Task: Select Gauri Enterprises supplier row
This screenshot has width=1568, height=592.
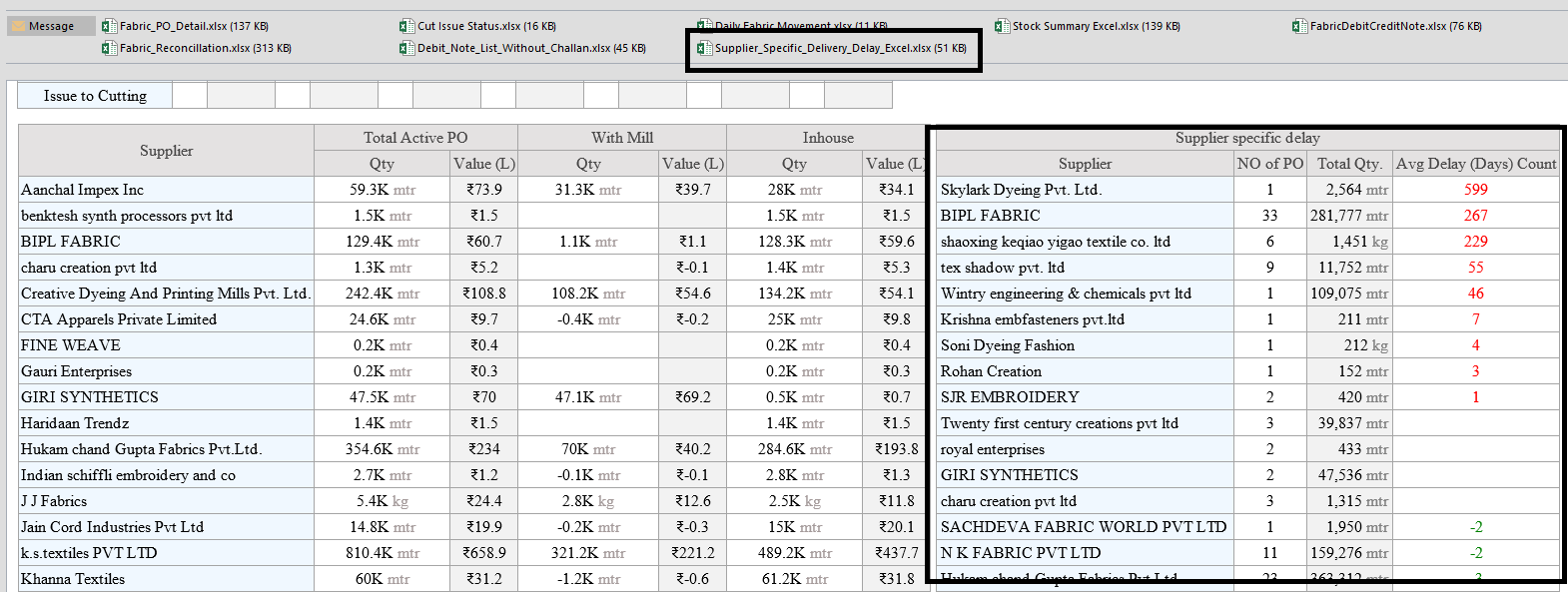Action: tap(167, 371)
